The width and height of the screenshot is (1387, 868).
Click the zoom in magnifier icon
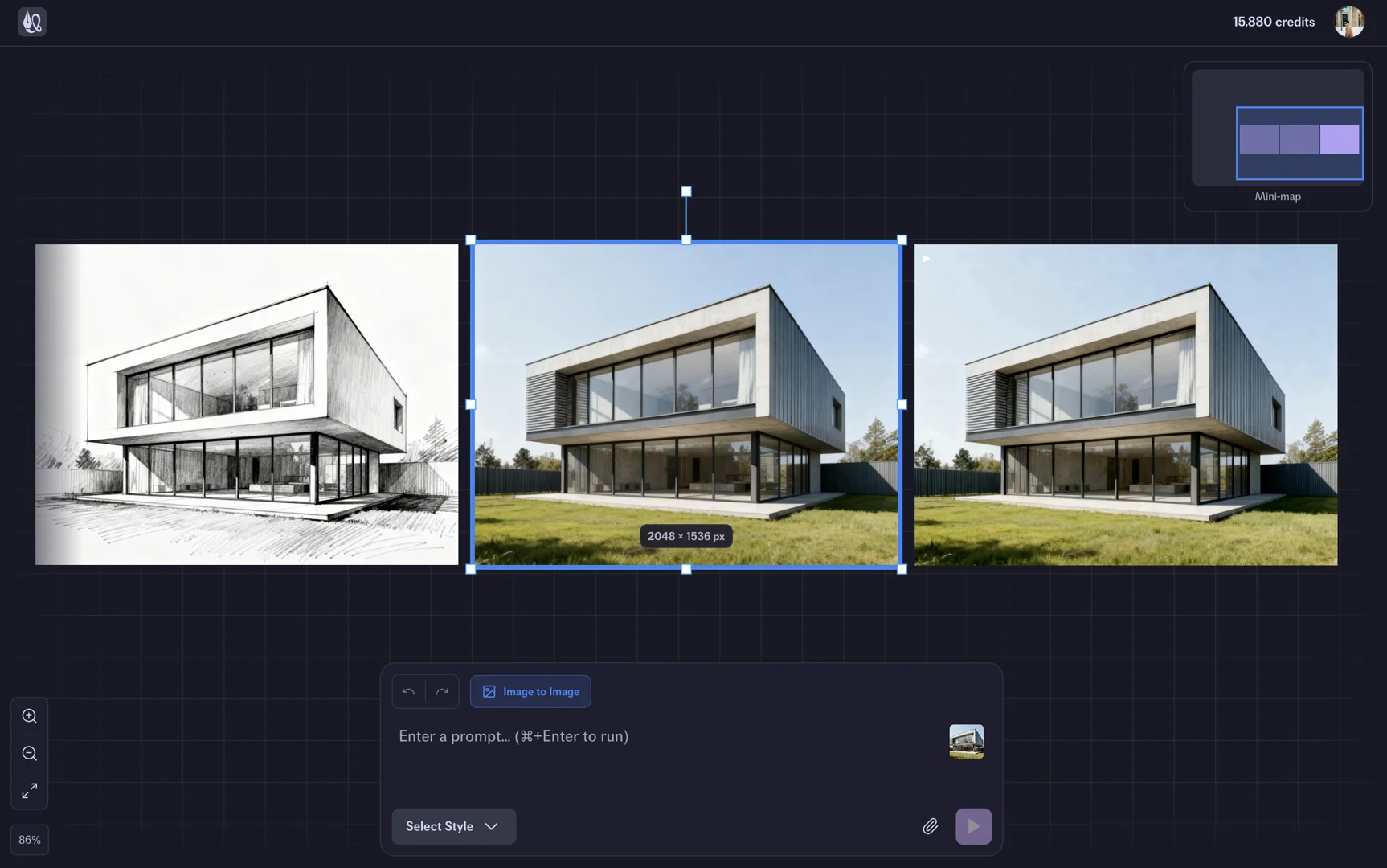[x=30, y=716]
